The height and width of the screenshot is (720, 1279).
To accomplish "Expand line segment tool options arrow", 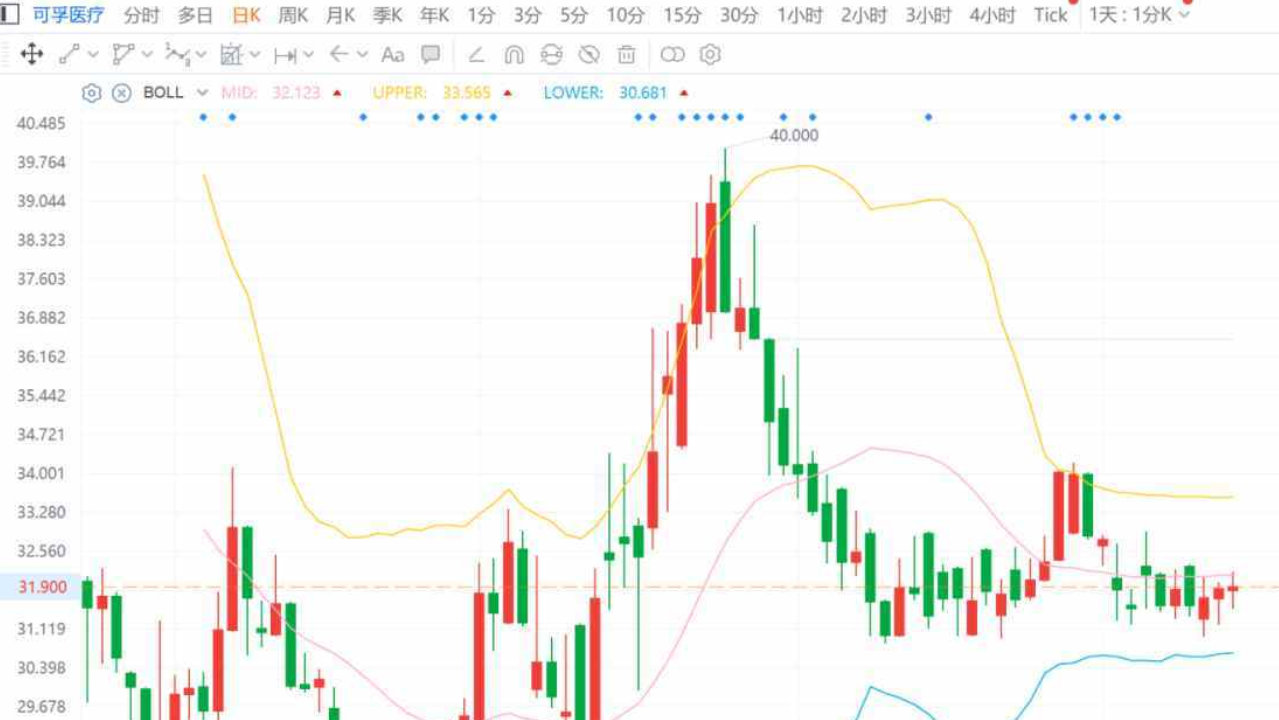I will (x=94, y=55).
